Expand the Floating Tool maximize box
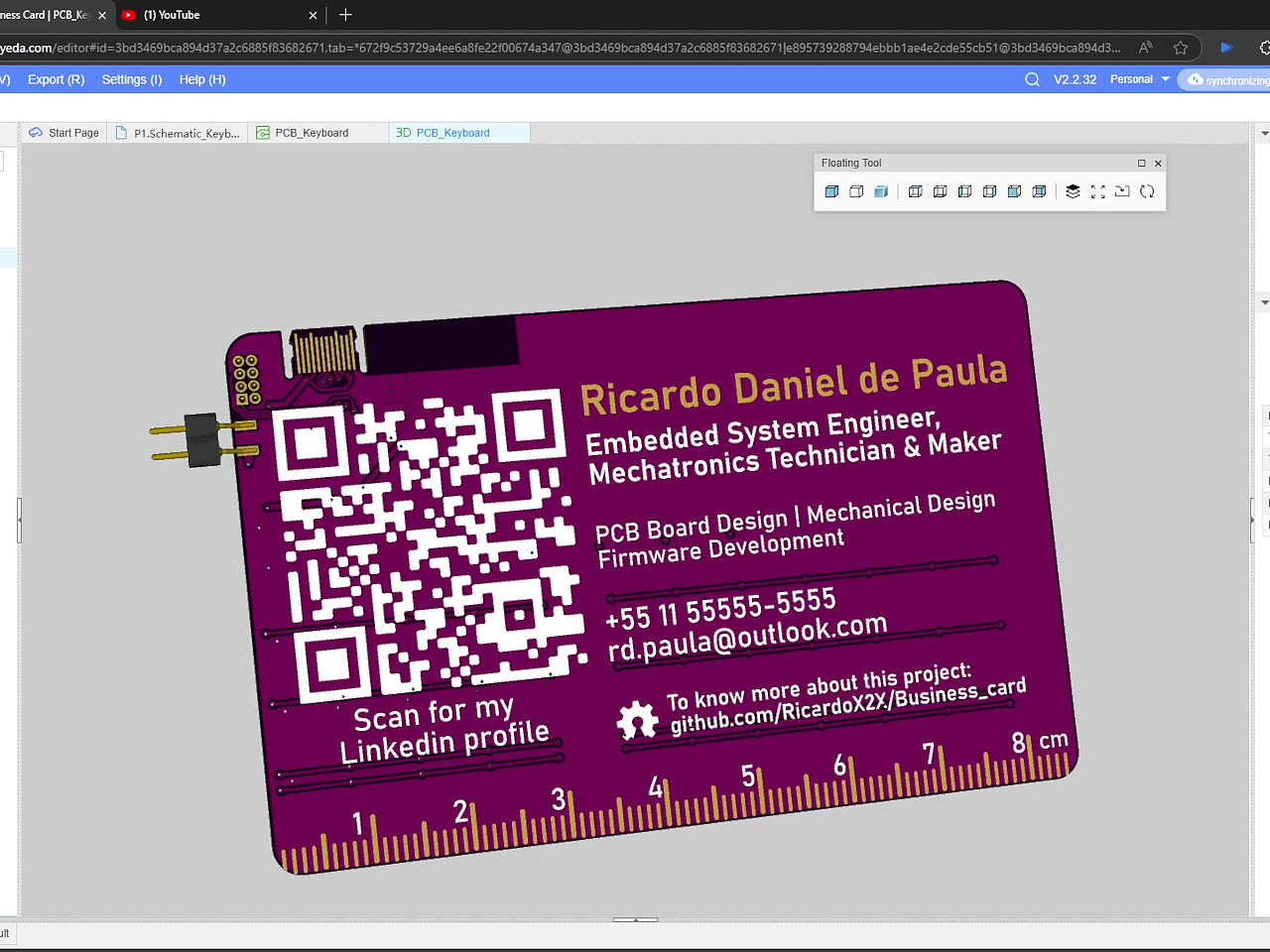The height and width of the screenshot is (952, 1270). pyautogui.click(x=1141, y=164)
